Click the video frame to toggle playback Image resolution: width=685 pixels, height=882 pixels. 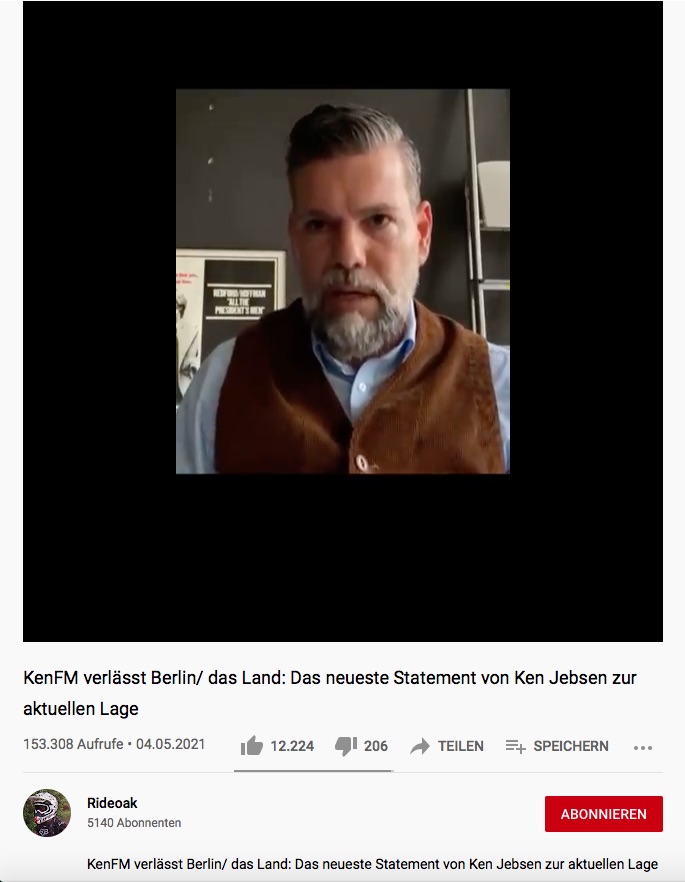tap(342, 281)
